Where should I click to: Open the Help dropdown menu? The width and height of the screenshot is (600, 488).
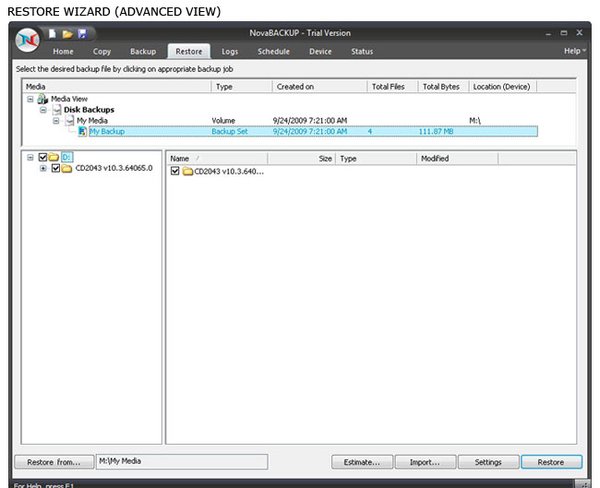(575, 51)
